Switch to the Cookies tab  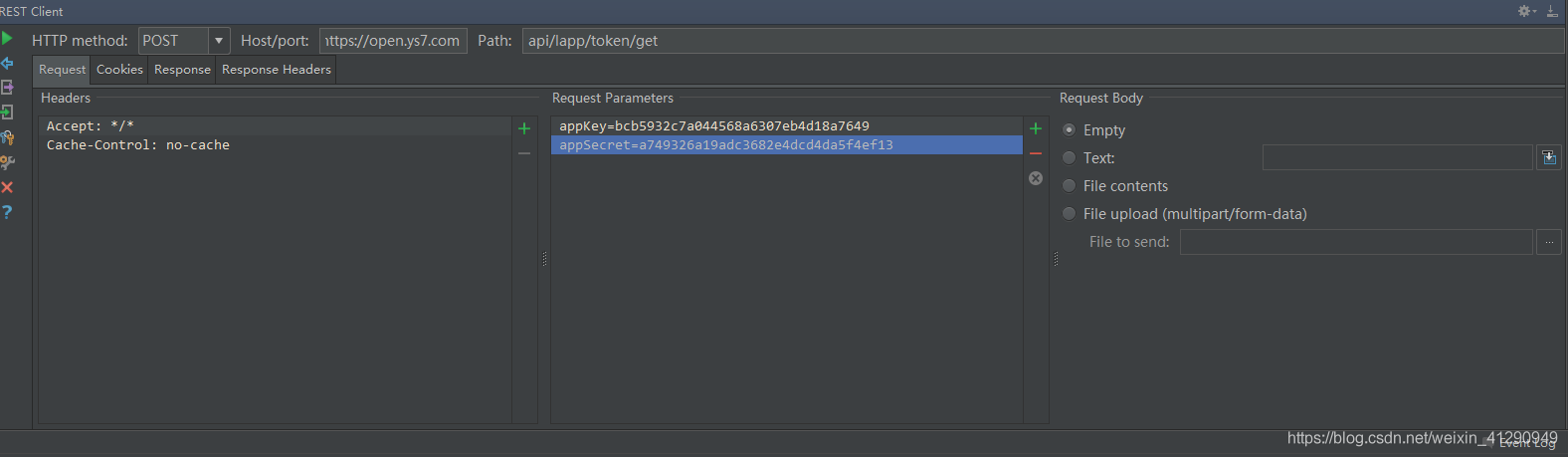click(x=119, y=70)
